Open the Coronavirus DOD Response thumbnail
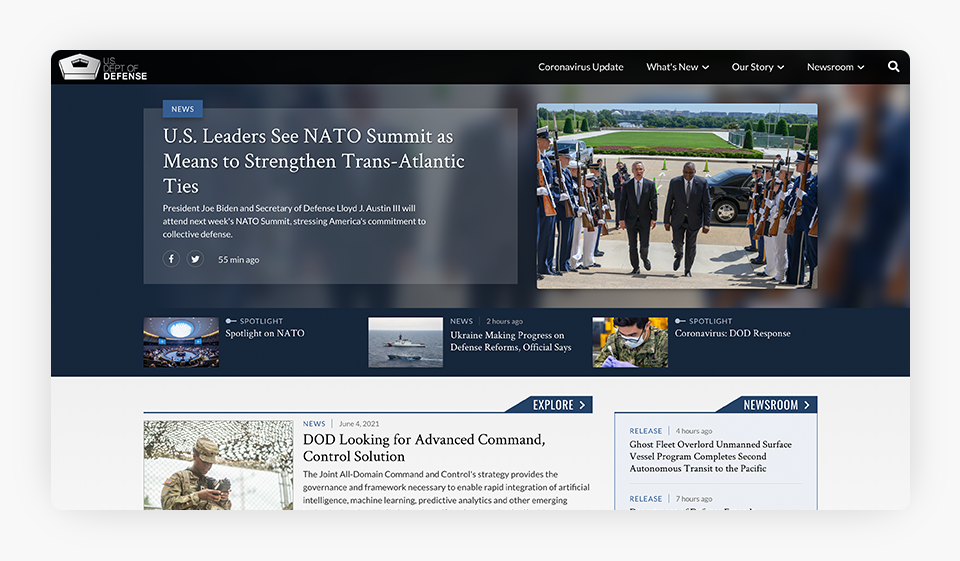960x561 pixels. pyautogui.click(x=630, y=342)
